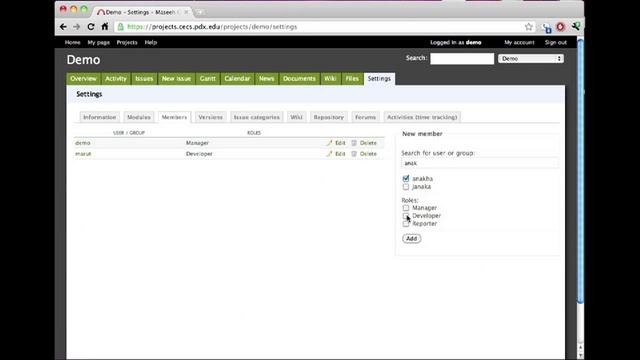The image size is (640, 360).
Task: Edit the marut member's roles
Action: click(x=340, y=154)
